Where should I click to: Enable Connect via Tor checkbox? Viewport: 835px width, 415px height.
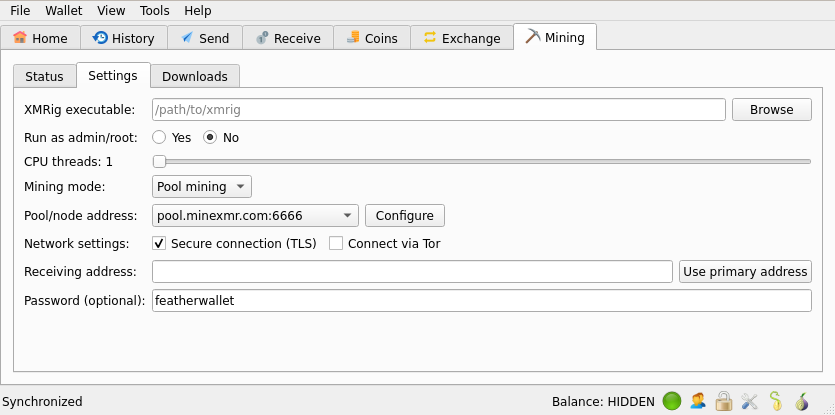click(x=384, y=243)
